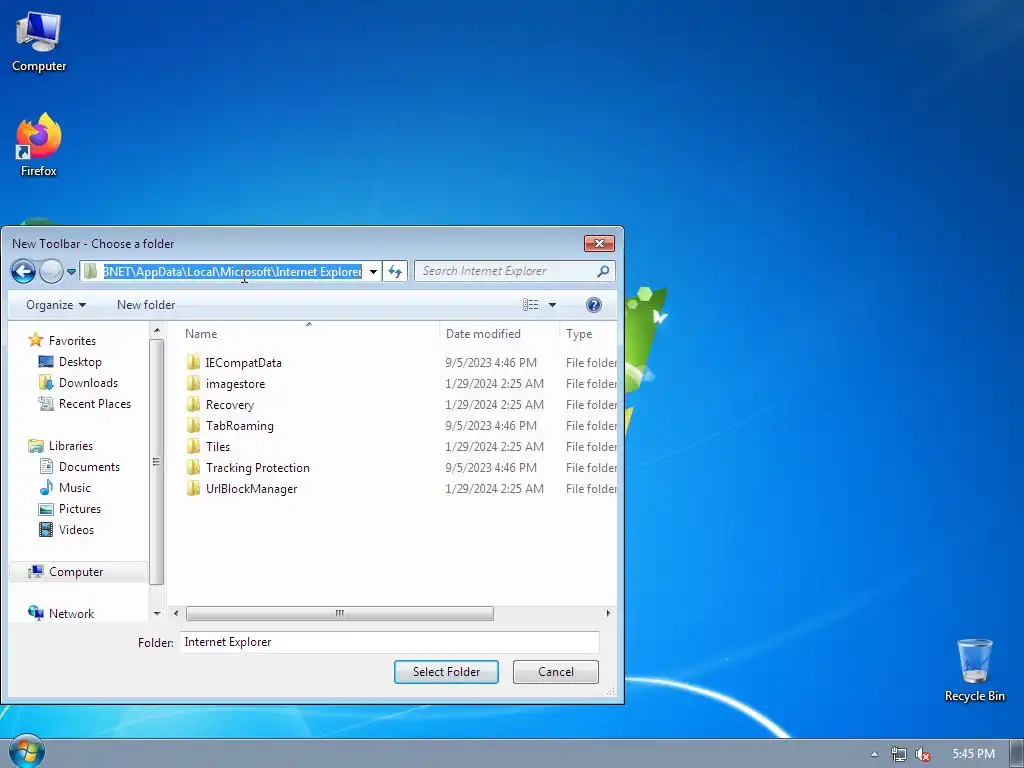Screen dimensions: 1024x768
Task: Sort by the Type column header
Action: [588, 334]
